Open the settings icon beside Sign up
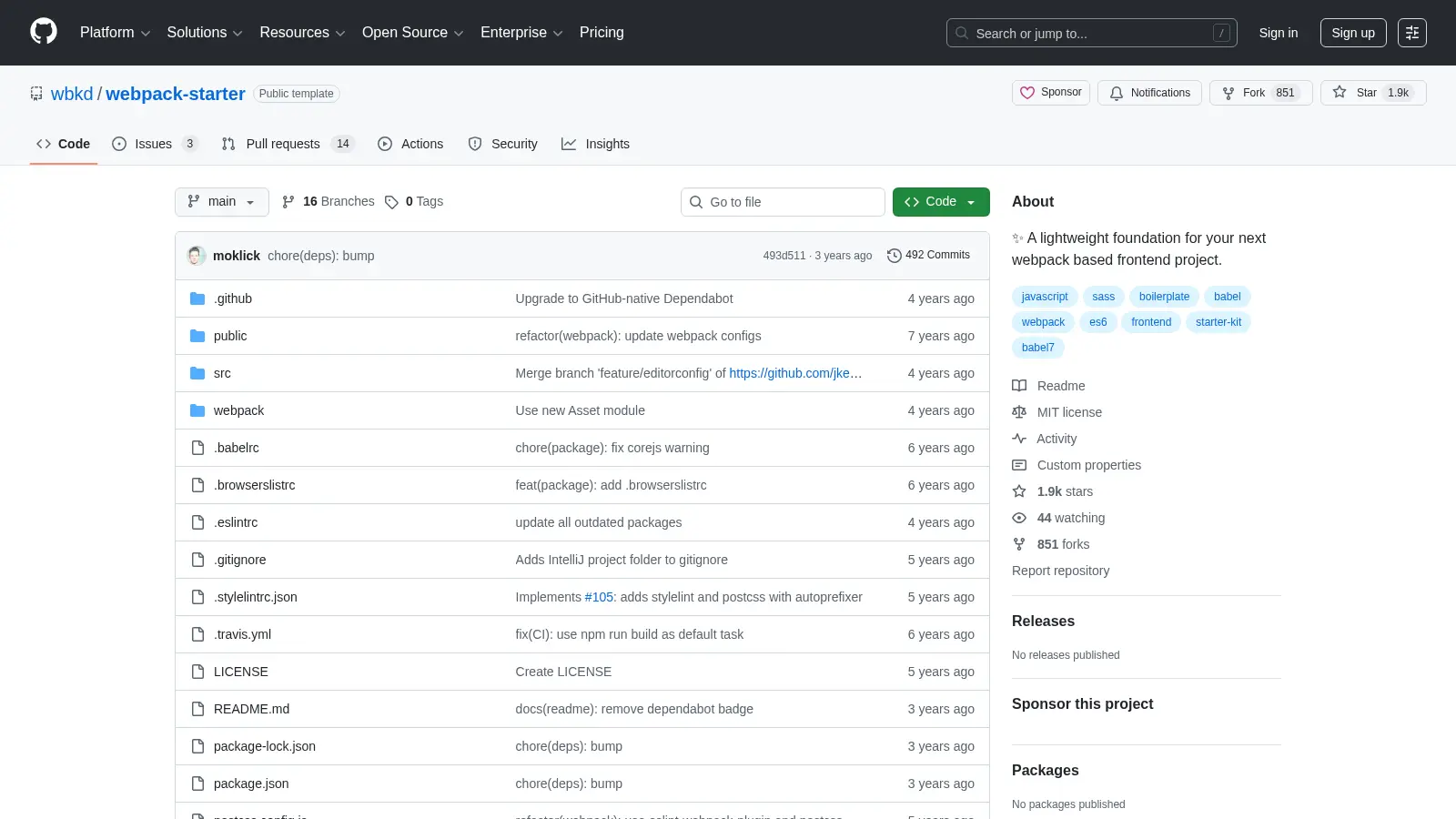The width and height of the screenshot is (1456, 819). tap(1412, 33)
